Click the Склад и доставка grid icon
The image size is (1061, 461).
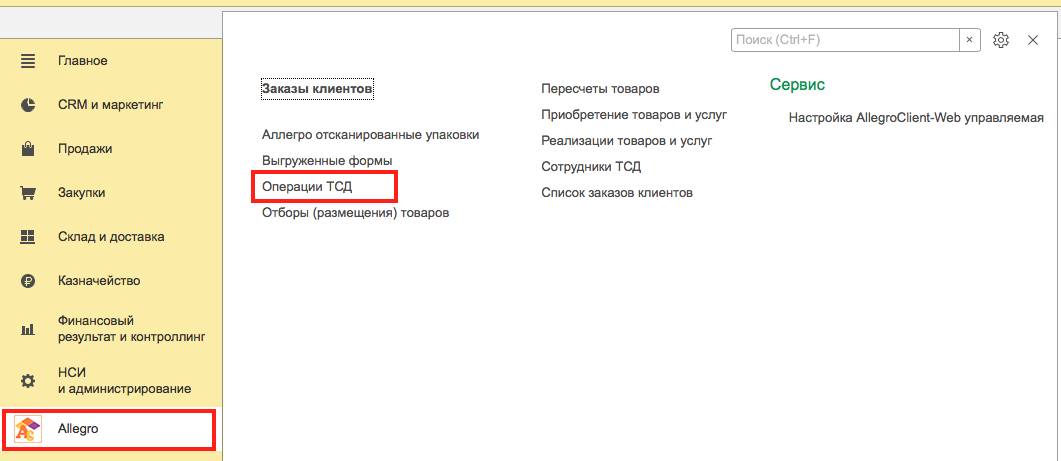pos(28,237)
